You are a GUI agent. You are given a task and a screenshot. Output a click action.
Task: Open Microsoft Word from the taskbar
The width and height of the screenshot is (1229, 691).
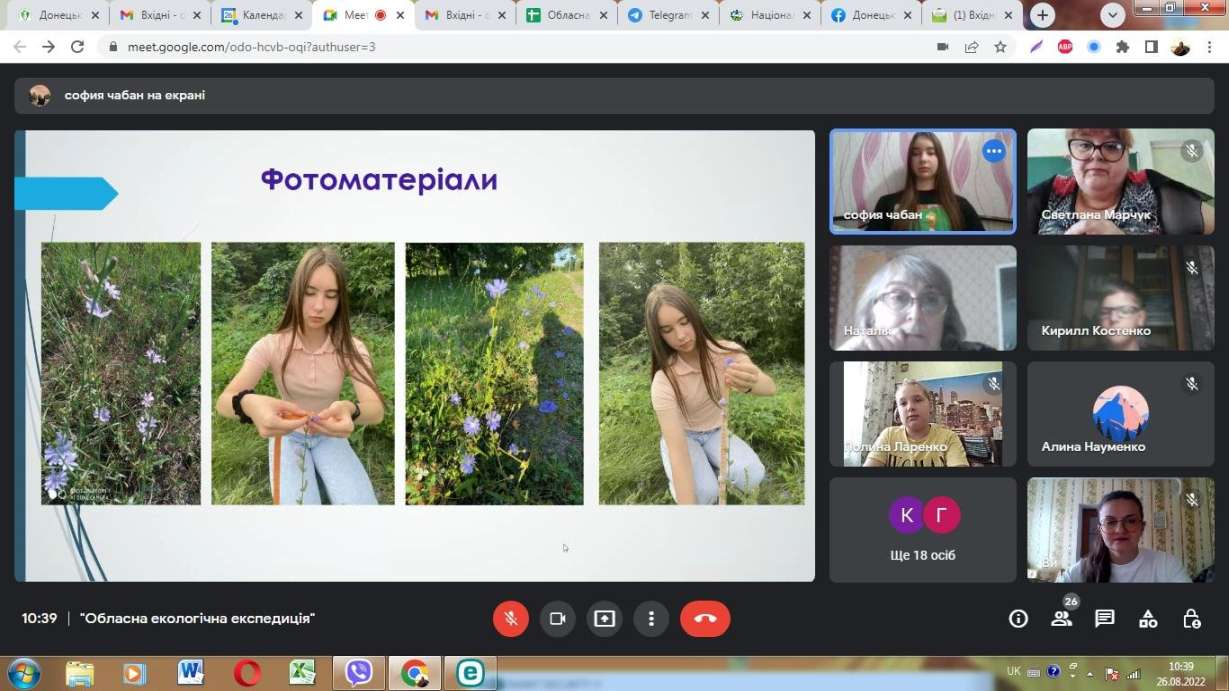(190, 673)
